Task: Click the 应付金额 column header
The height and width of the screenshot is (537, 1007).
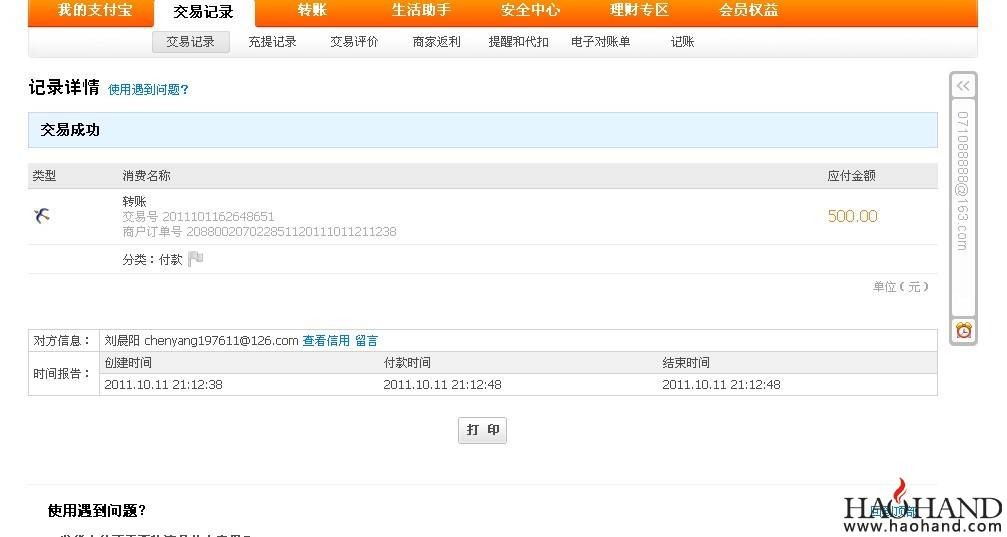Action: (852, 175)
